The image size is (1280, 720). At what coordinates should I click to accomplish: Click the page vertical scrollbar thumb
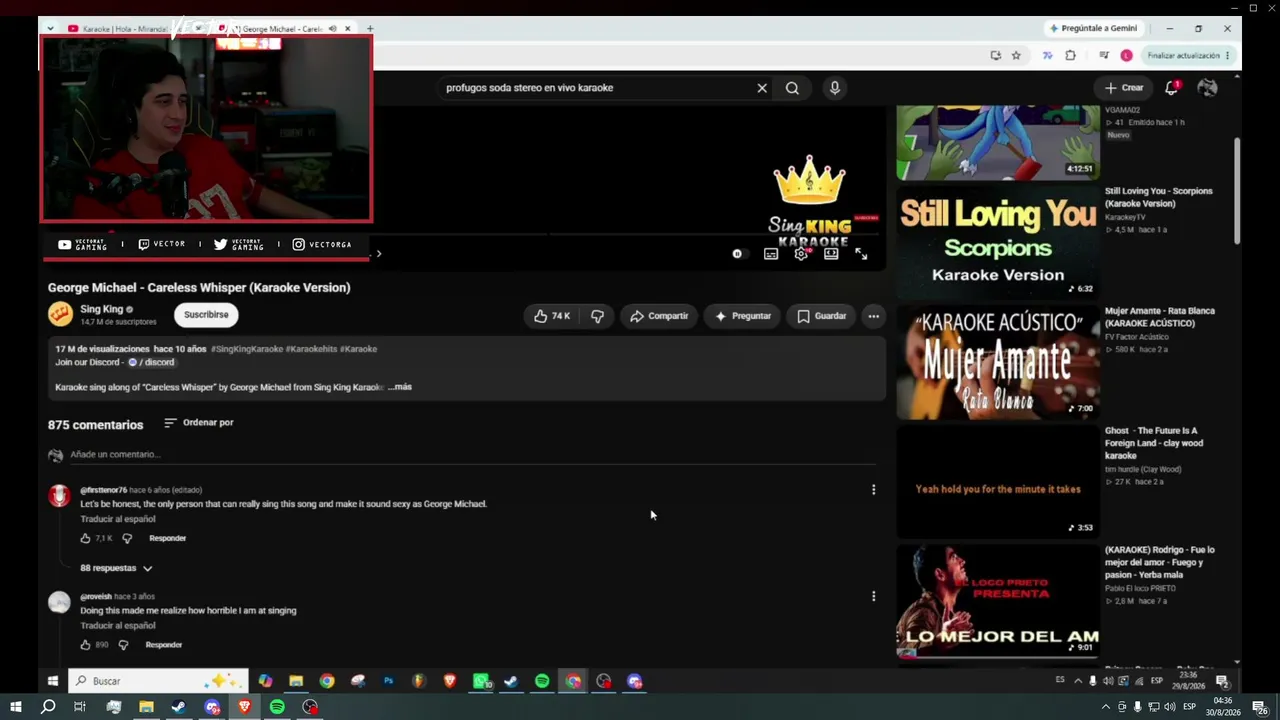click(1237, 190)
